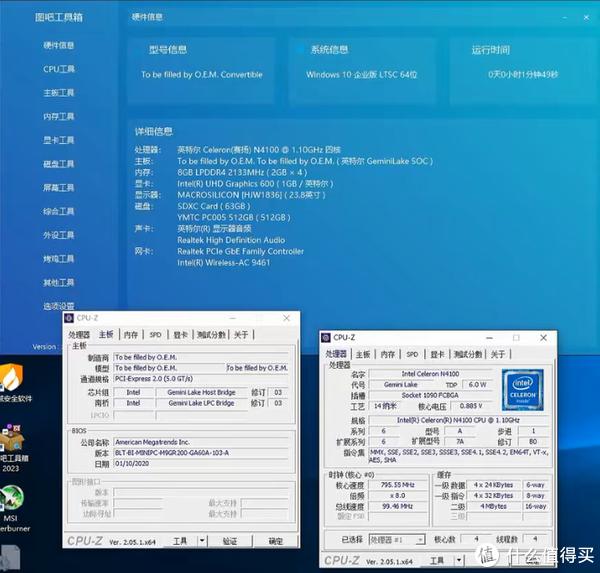Open 显卡工具 in the sidebar
This screenshot has width=600, height=573.
(x=59, y=140)
